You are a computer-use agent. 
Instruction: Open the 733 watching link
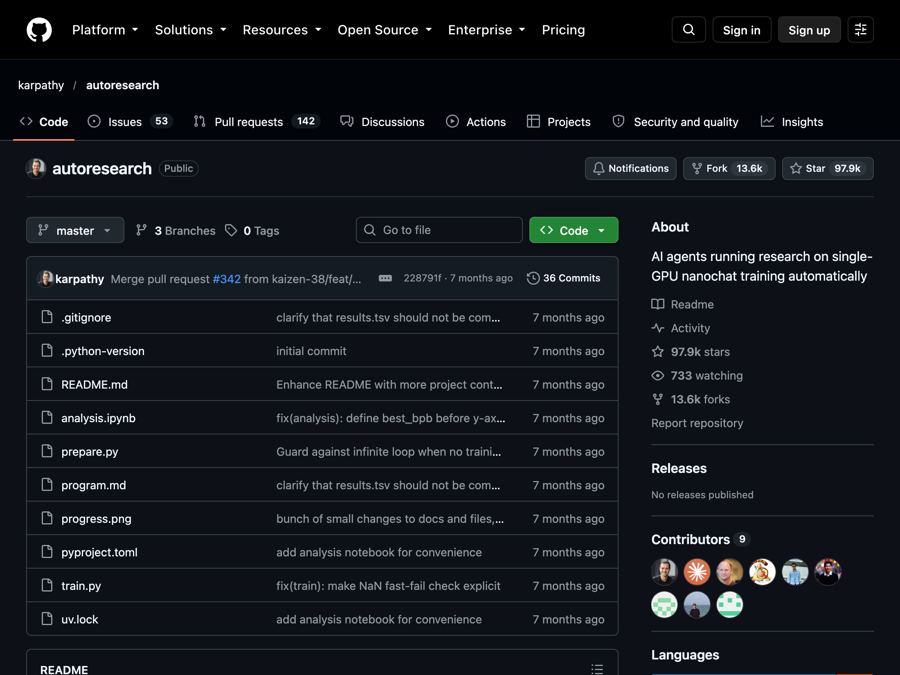[x=697, y=375]
